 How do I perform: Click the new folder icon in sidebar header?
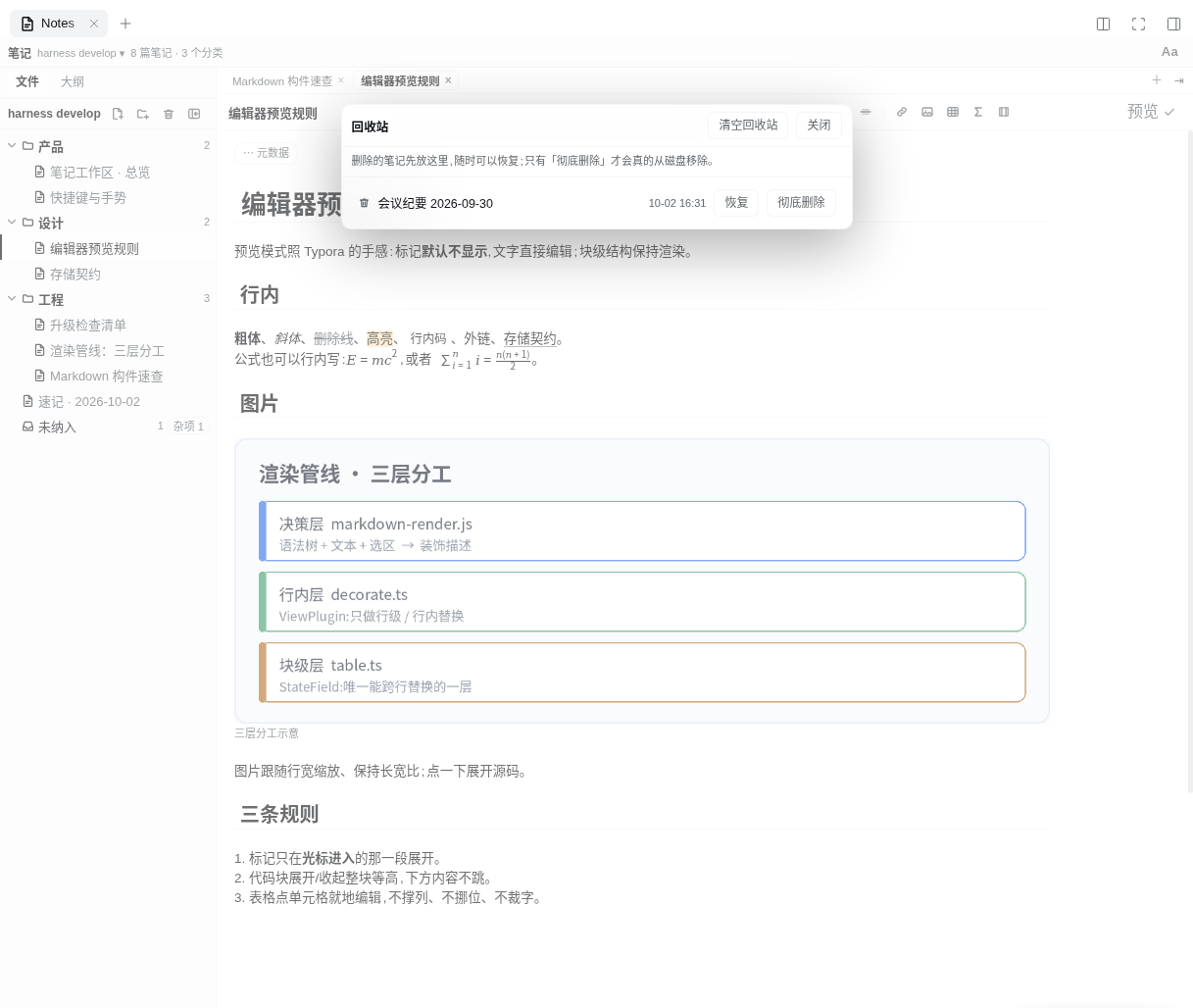[x=143, y=114]
